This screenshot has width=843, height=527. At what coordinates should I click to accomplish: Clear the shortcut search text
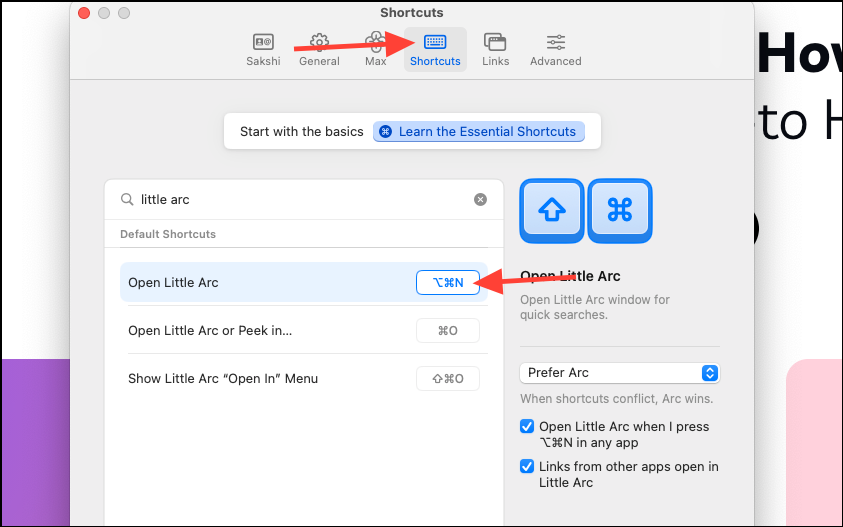(480, 200)
